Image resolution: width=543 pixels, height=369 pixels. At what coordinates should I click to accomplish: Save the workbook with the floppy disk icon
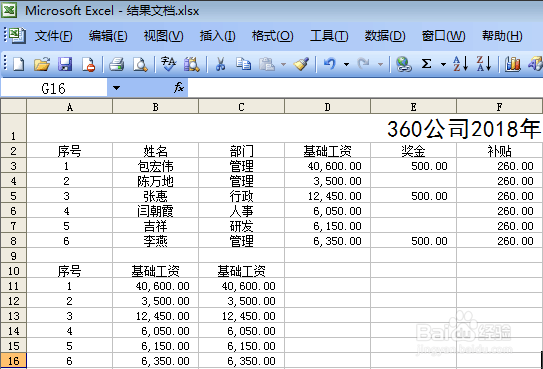pos(65,64)
